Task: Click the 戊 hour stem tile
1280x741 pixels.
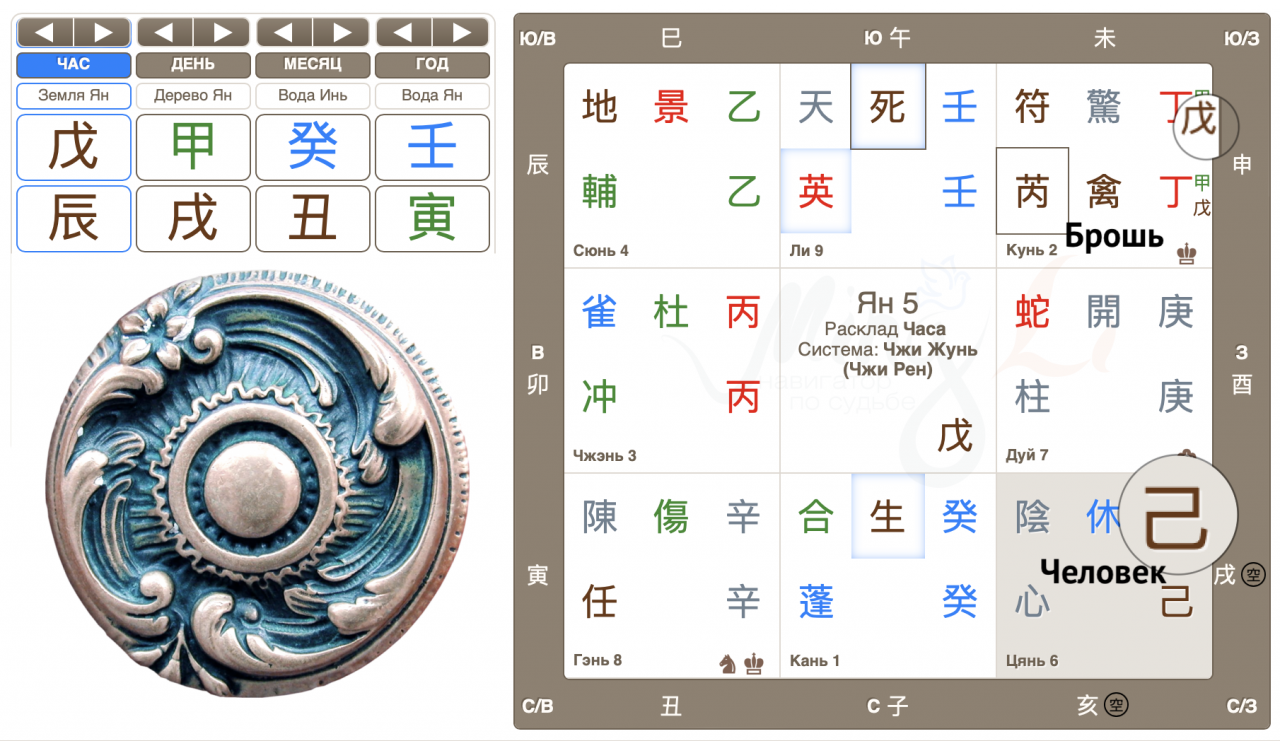Action: coord(74,148)
